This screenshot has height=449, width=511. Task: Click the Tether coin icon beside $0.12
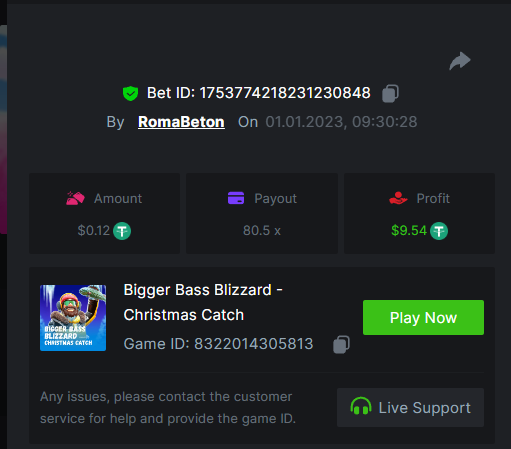tap(122, 231)
